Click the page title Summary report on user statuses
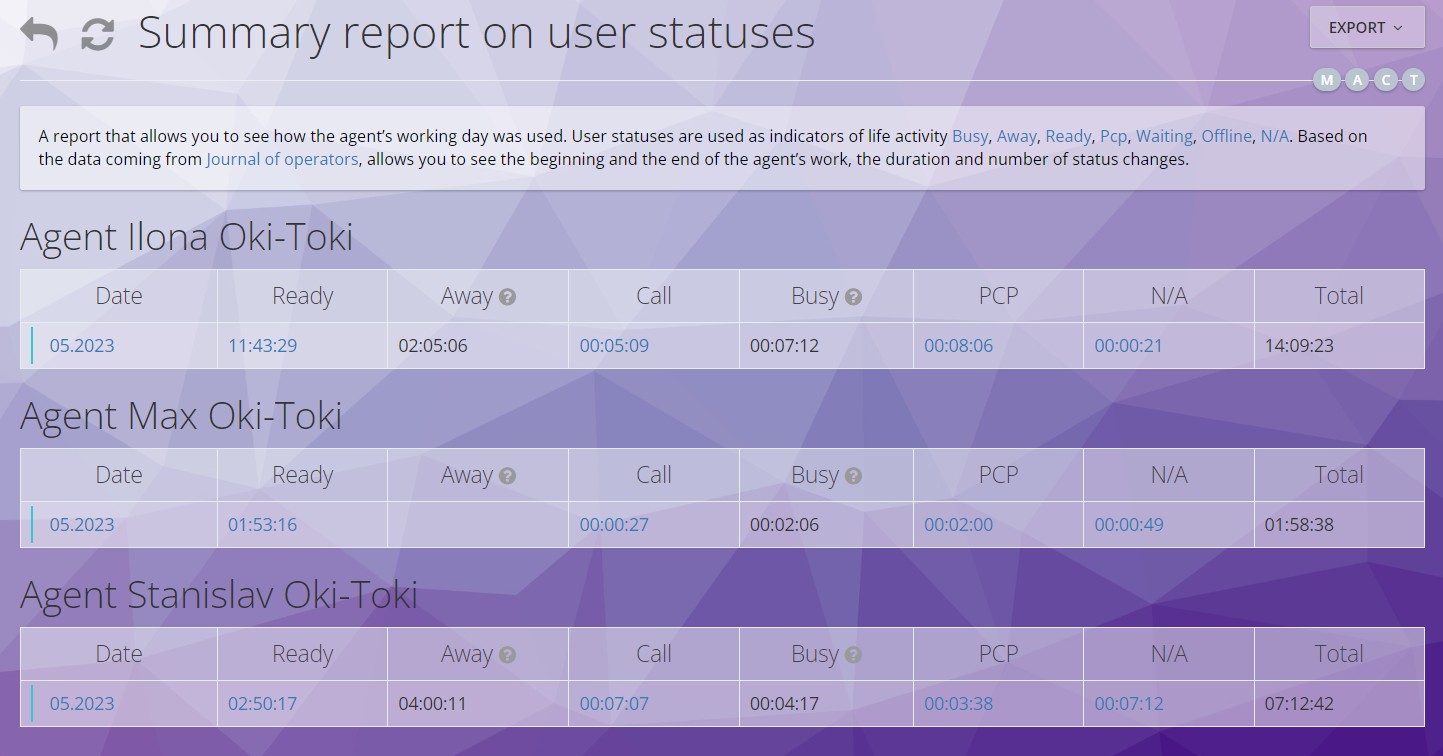The height and width of the screenshot is (756, 1443). click(477, 33)
